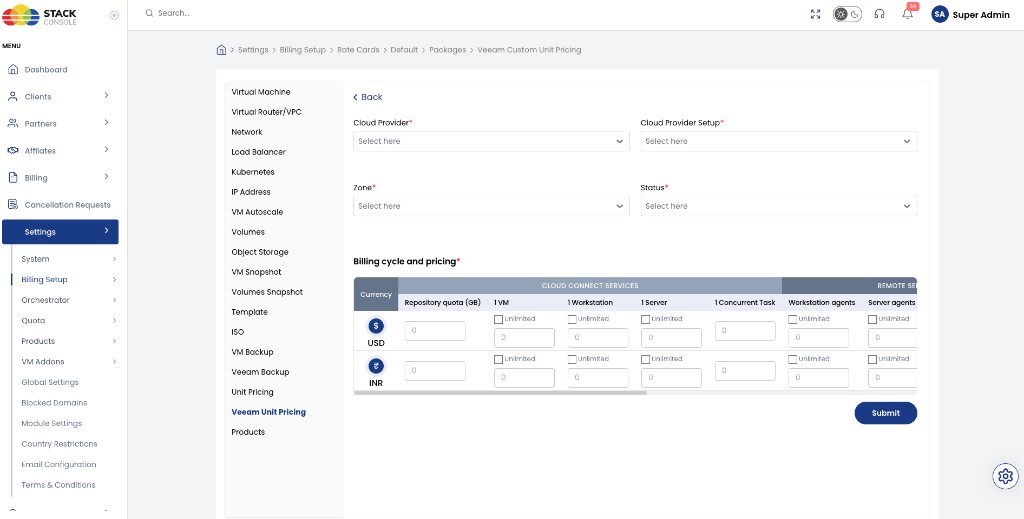Open Country Restrictions in sidebar
This screenshot has width=1024, height=519.
(59, 444)
